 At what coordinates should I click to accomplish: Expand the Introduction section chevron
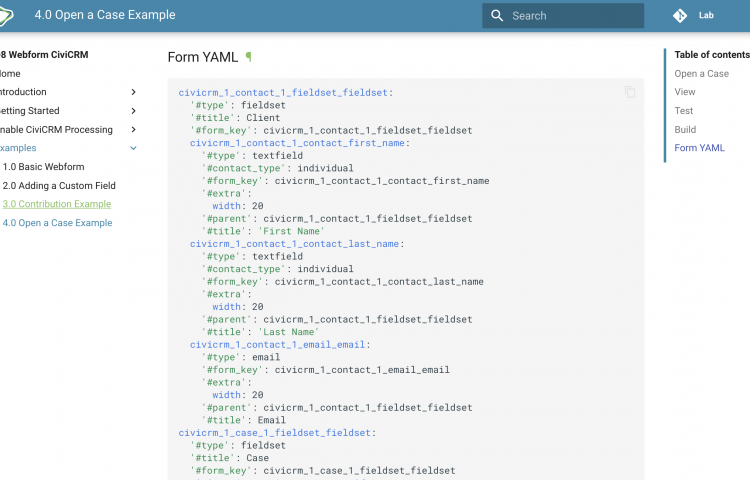(133, 92)
